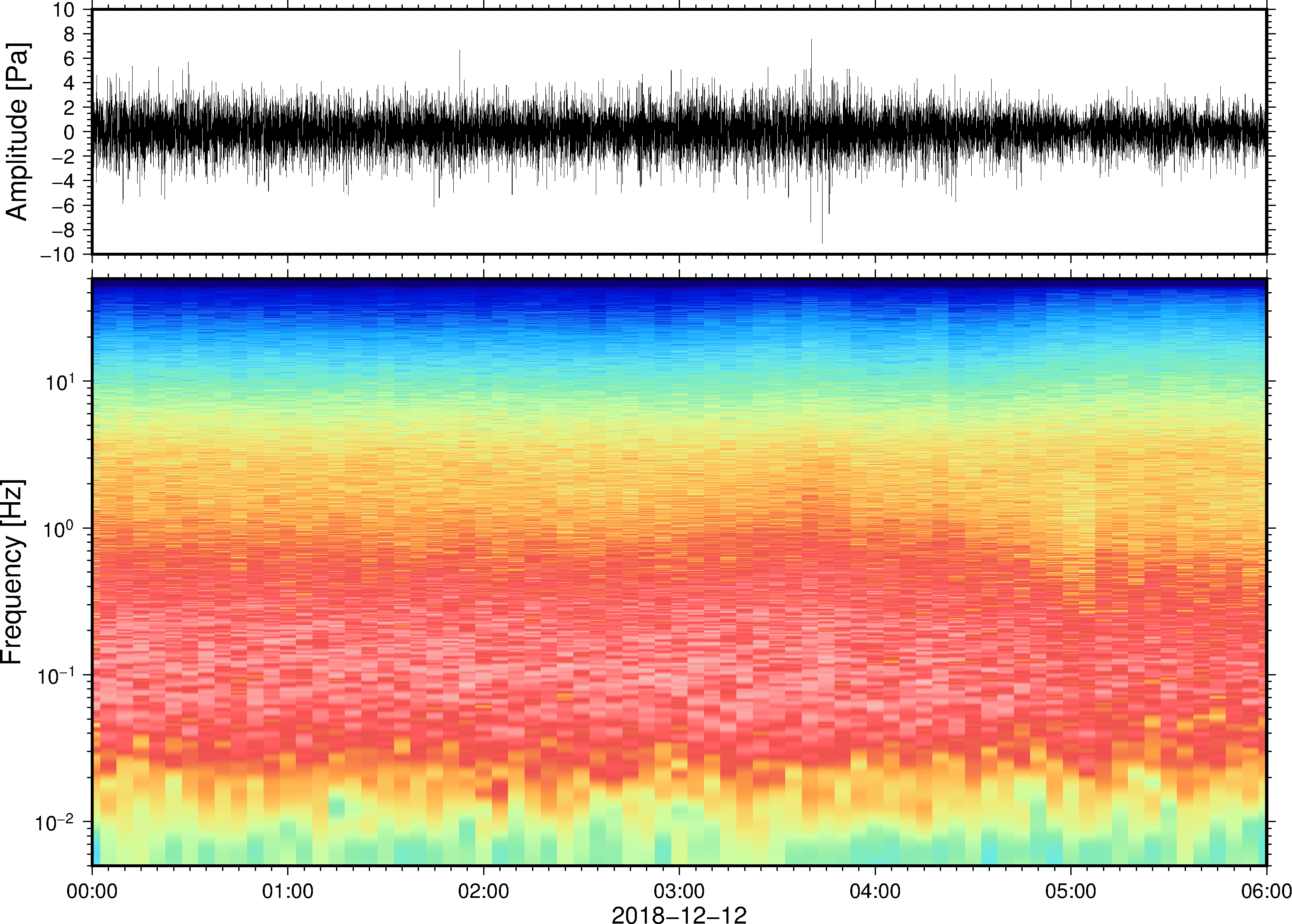The height and width of the screenshot is (924, 1292).
Task: Click the amplitude tick label '-4'
Action: [x=64, y=181]
